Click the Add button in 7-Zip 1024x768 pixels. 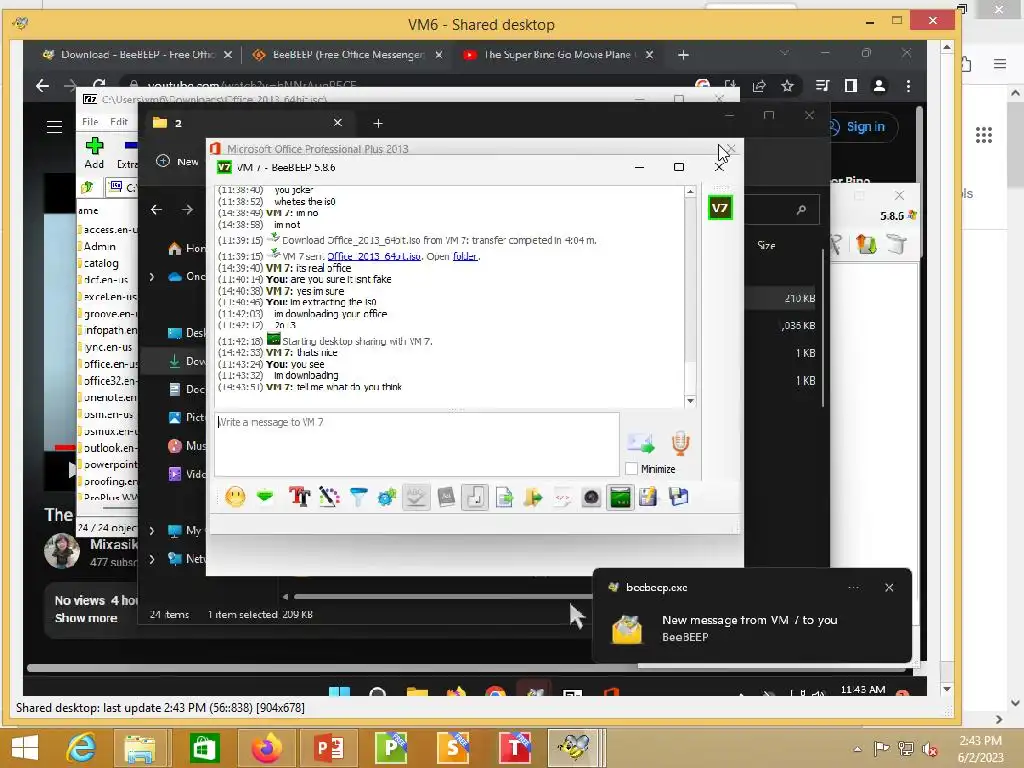(x=94, y=153)
